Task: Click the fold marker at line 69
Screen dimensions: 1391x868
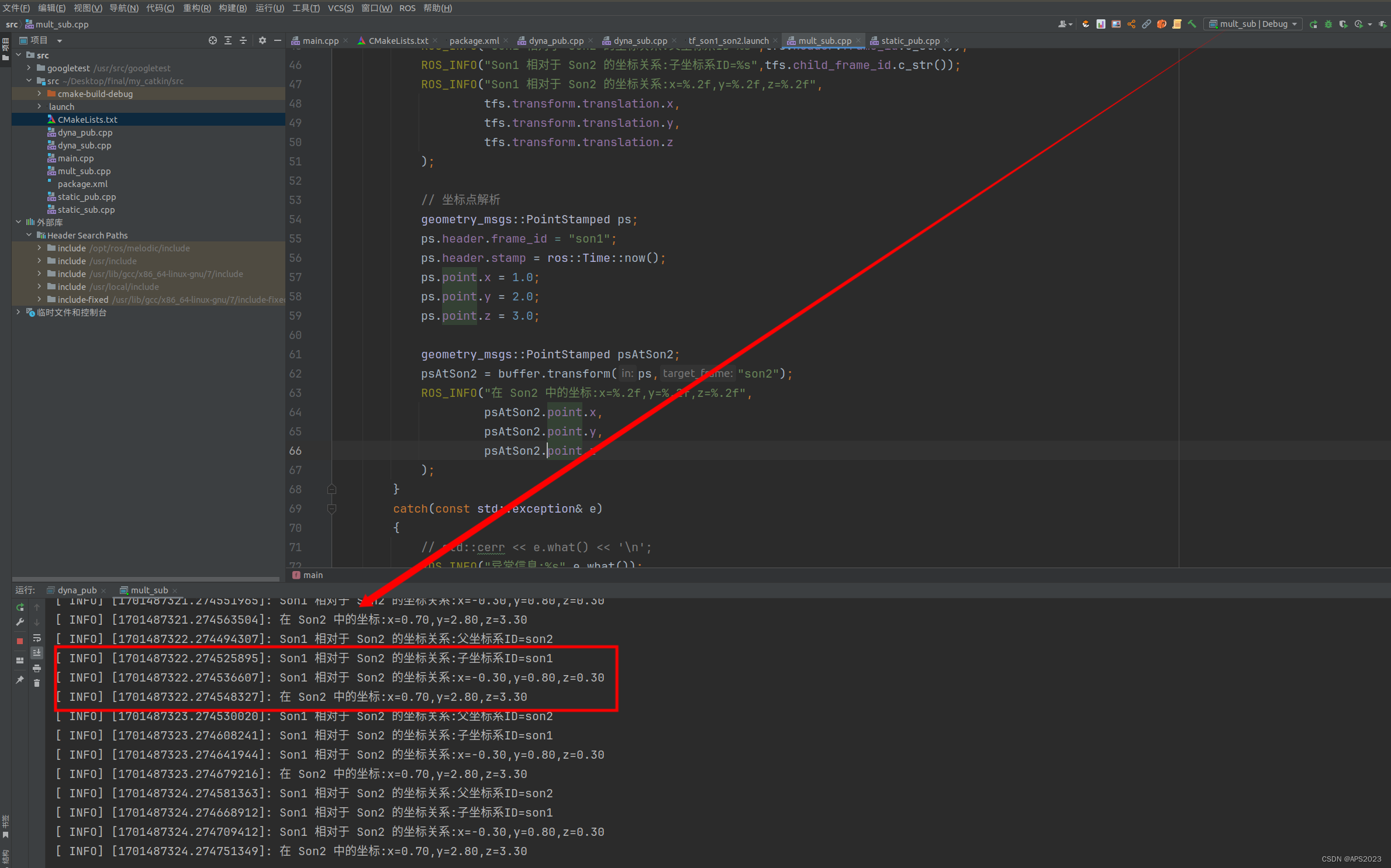Action: [332, 509]
